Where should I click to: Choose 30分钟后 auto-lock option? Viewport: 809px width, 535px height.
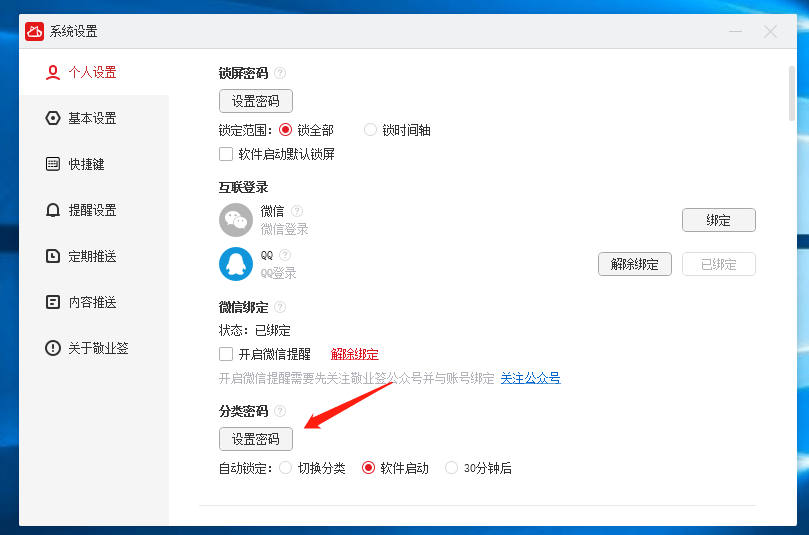click(452, 468)
